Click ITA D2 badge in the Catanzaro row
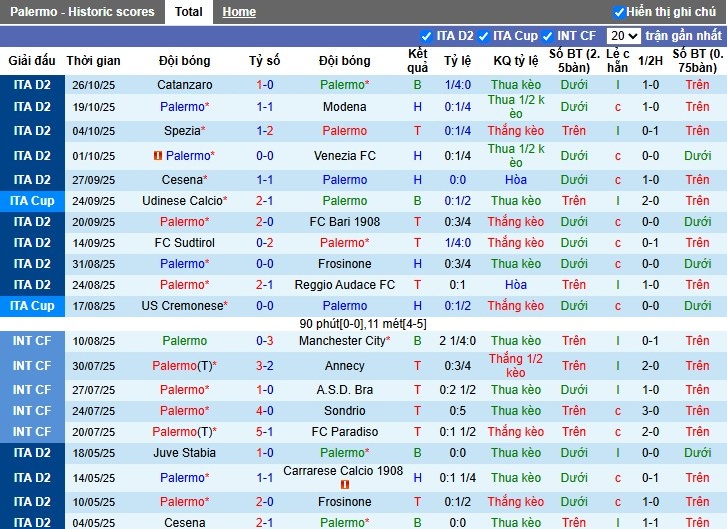 pos(33,85)
